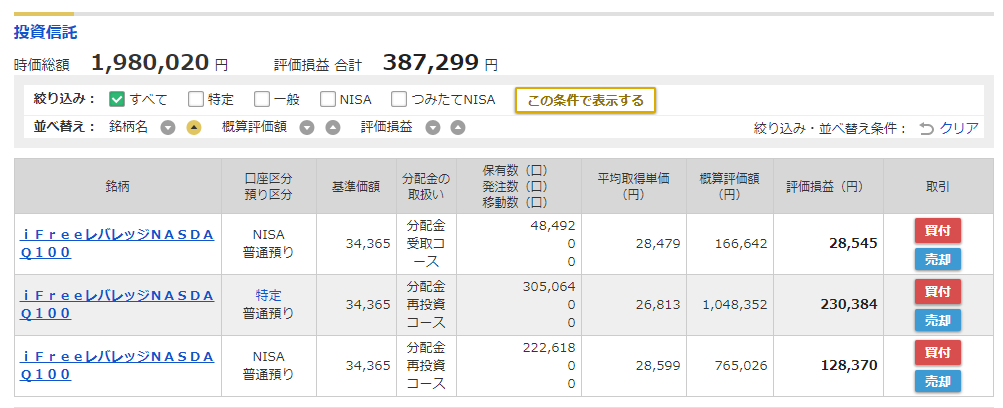1003x408 pixels.
Task: Click the 並べ替え label
Action: [64, 127]
